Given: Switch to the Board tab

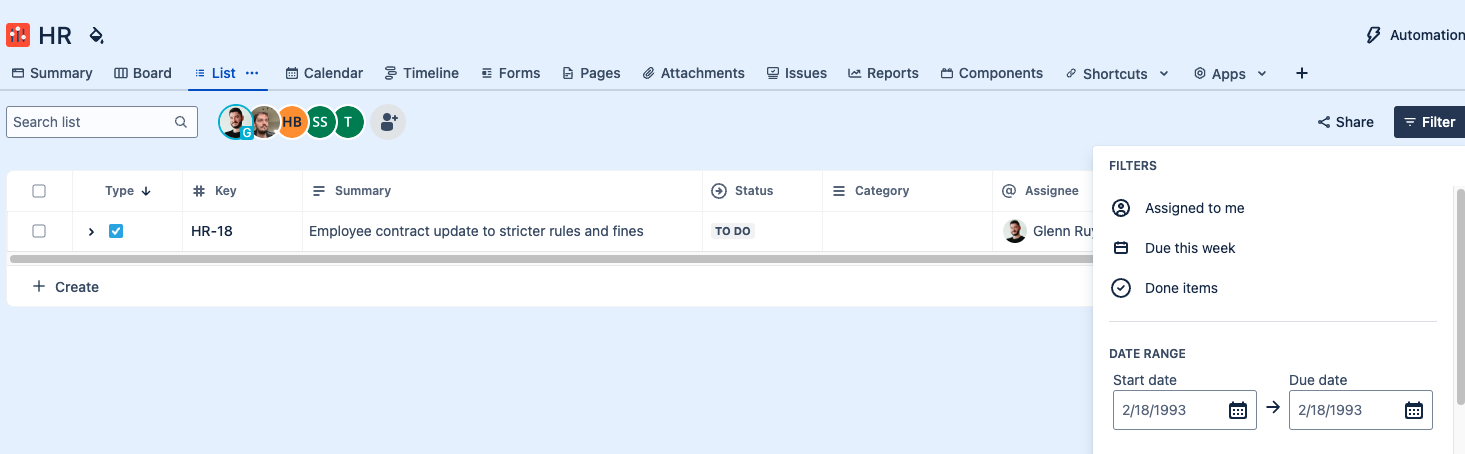Looking at the screenshot, I should coord(143,73).
